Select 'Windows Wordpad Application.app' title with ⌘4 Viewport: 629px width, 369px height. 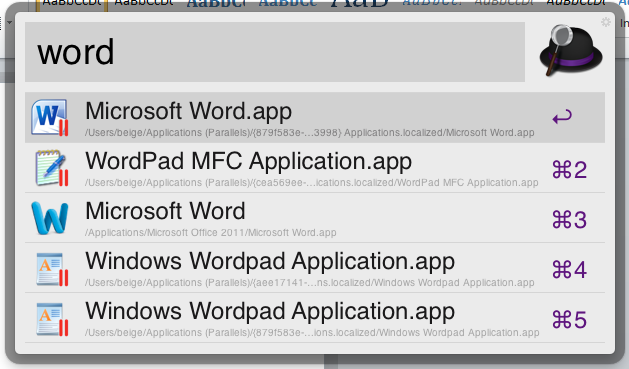[x=270, y=262]
